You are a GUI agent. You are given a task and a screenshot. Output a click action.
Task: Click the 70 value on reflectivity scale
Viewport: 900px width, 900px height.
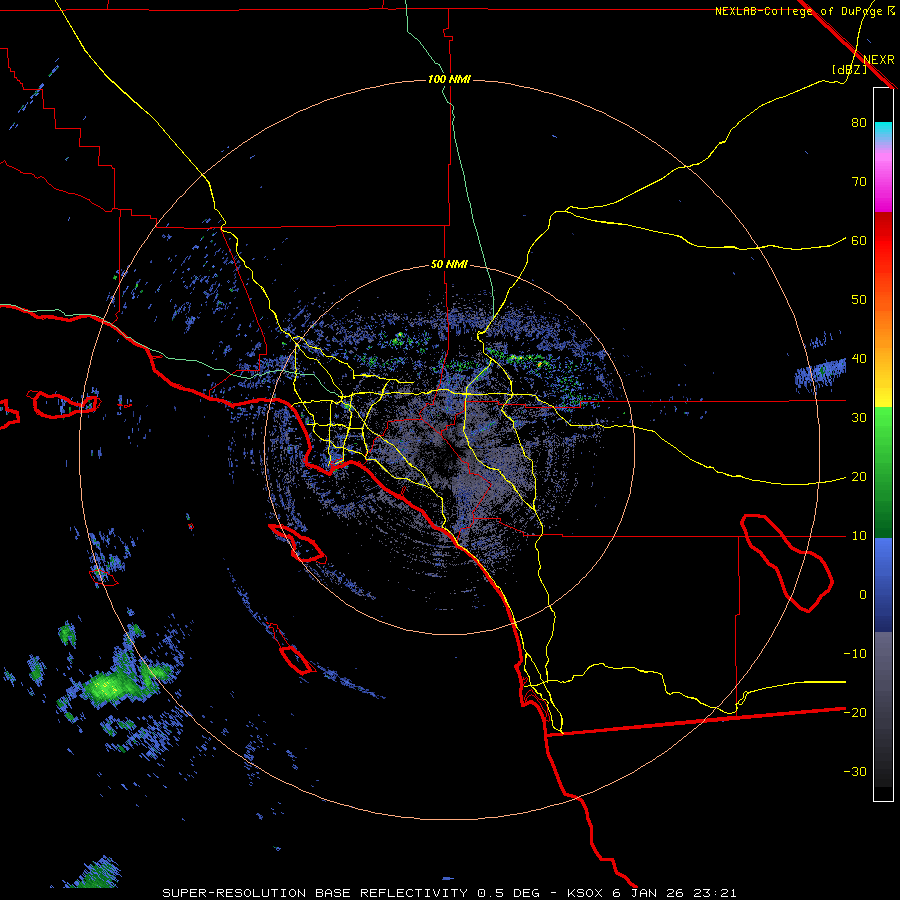click(x=859, y=181)
